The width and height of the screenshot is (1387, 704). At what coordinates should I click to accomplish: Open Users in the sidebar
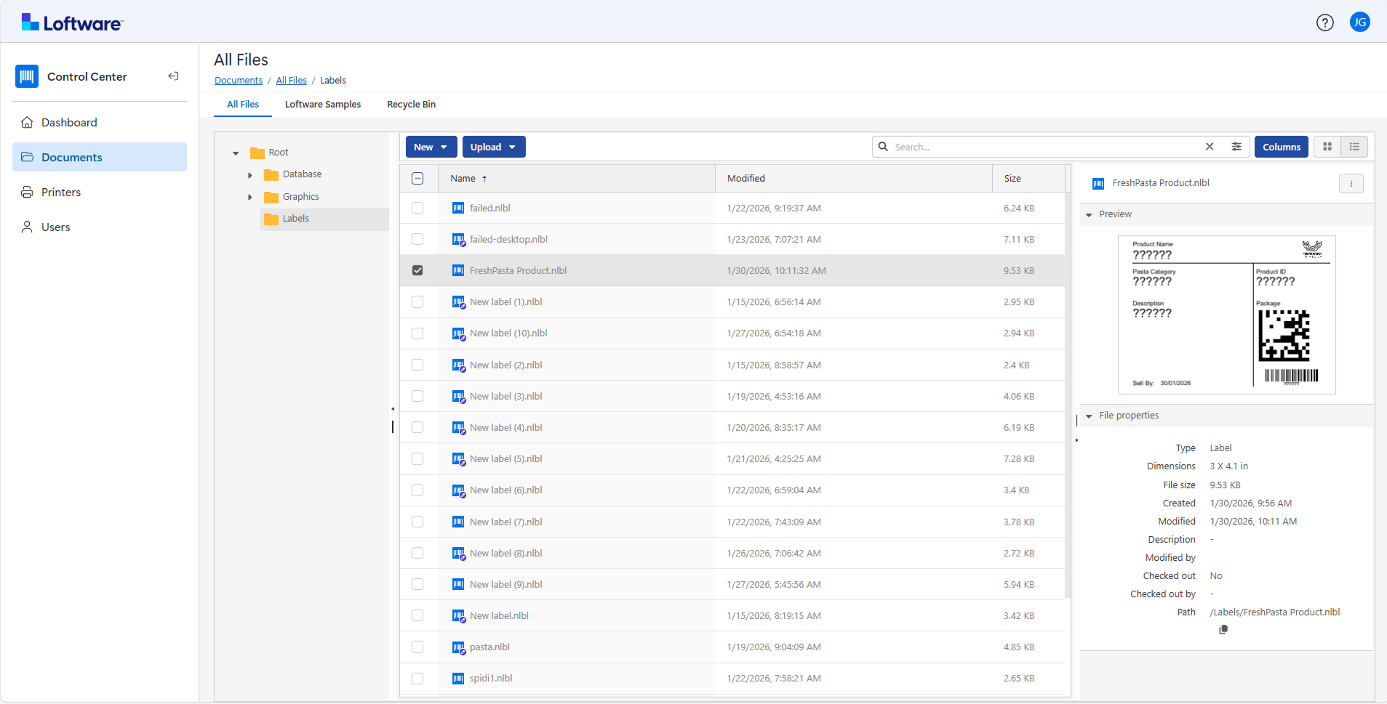coord(99,227)
